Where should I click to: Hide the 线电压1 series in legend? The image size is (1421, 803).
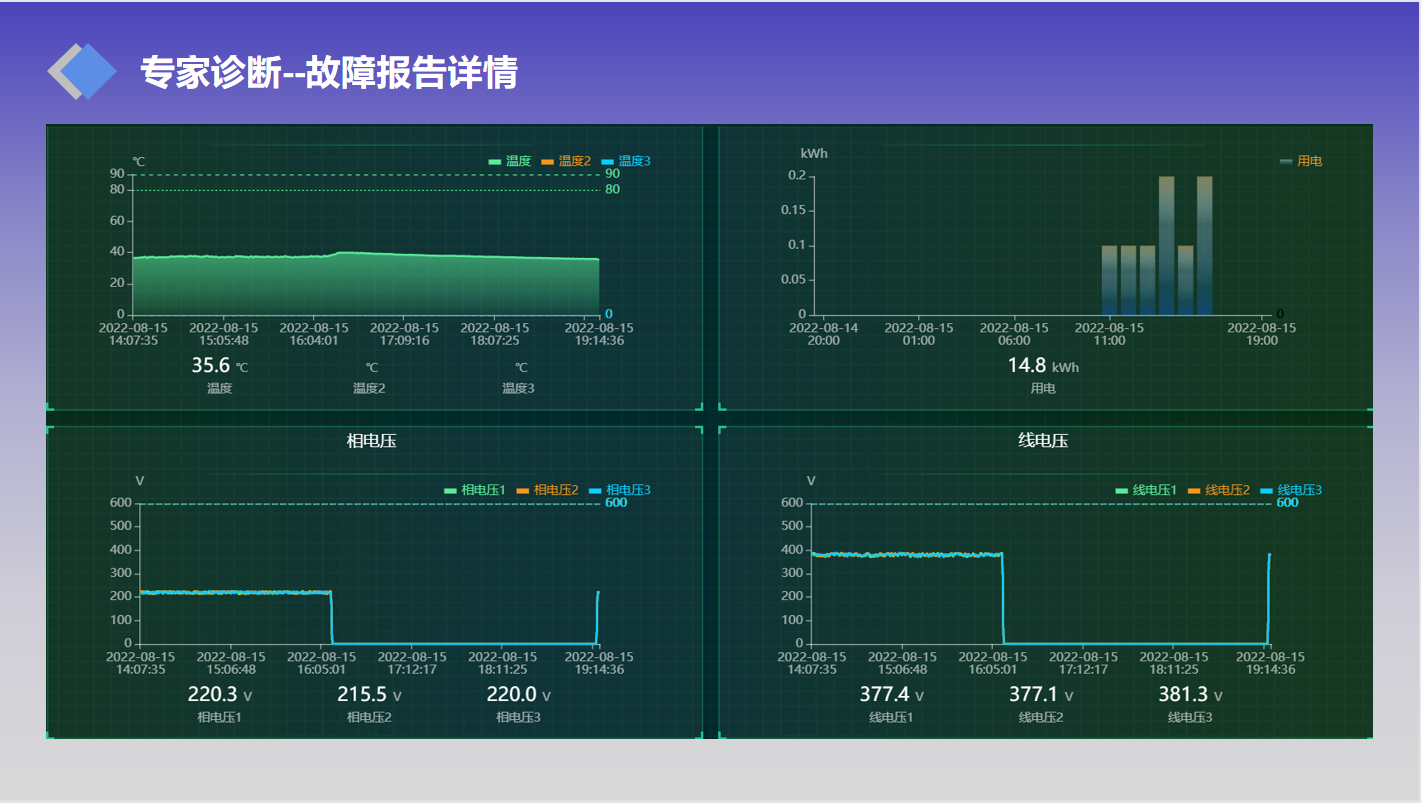click(x=1146, y=490)
